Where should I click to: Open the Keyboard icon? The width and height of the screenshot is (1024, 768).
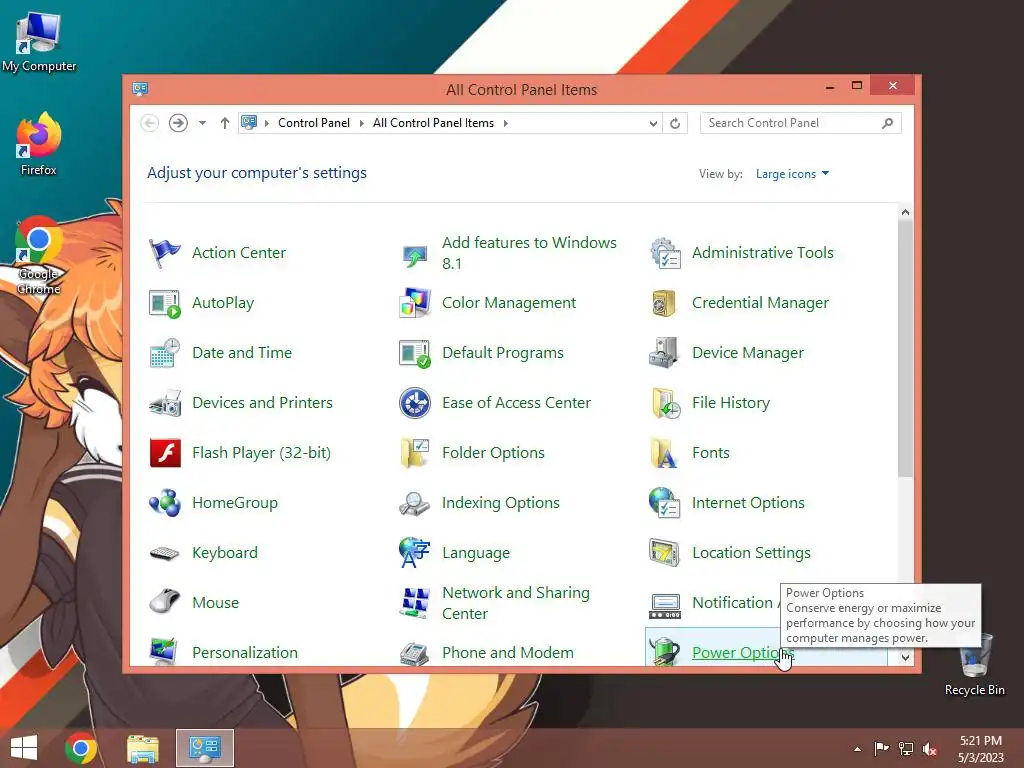[165, 553]
